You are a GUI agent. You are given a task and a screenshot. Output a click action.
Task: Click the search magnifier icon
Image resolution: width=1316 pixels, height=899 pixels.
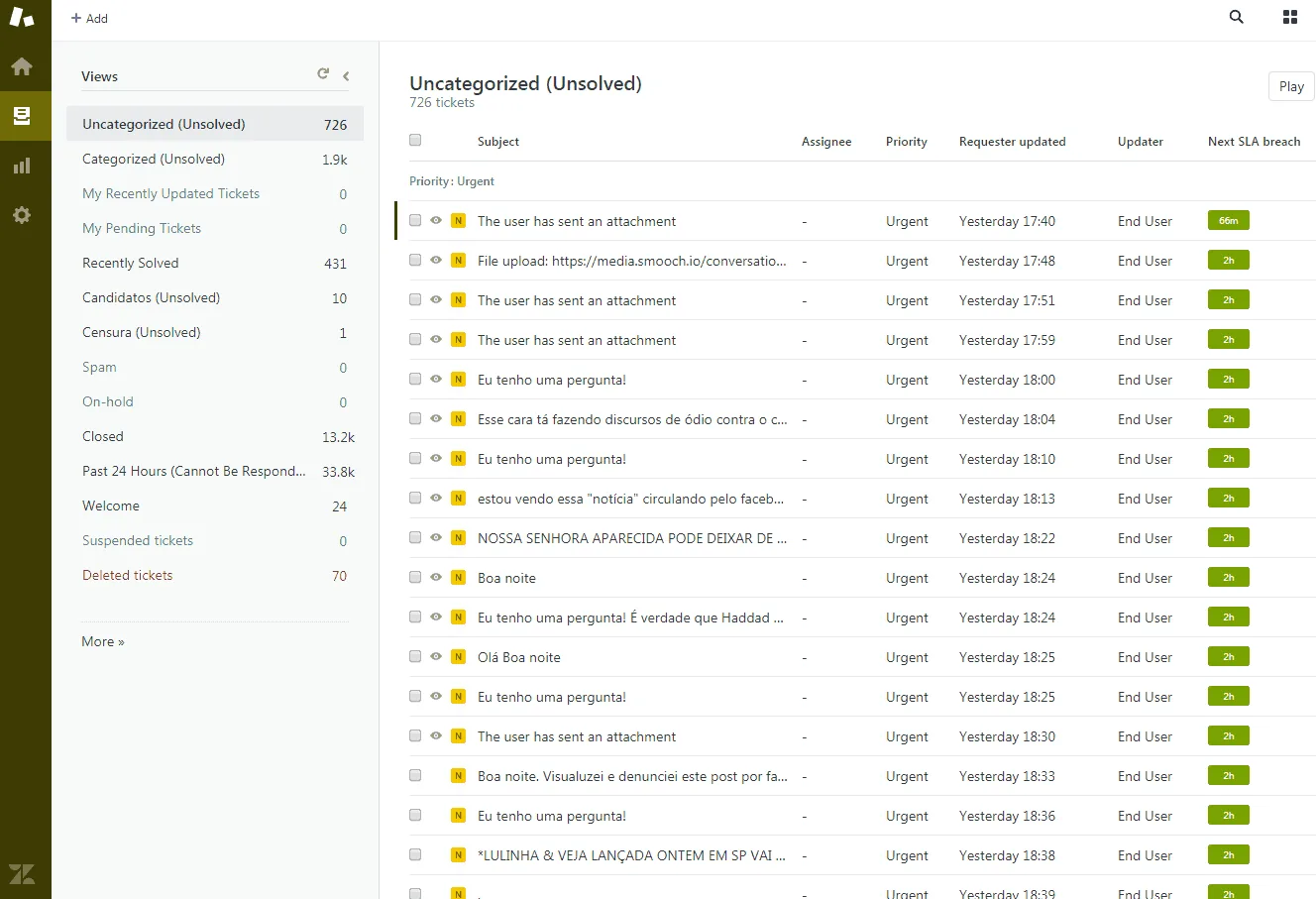pyautogui.click(x=1237, y=17)
